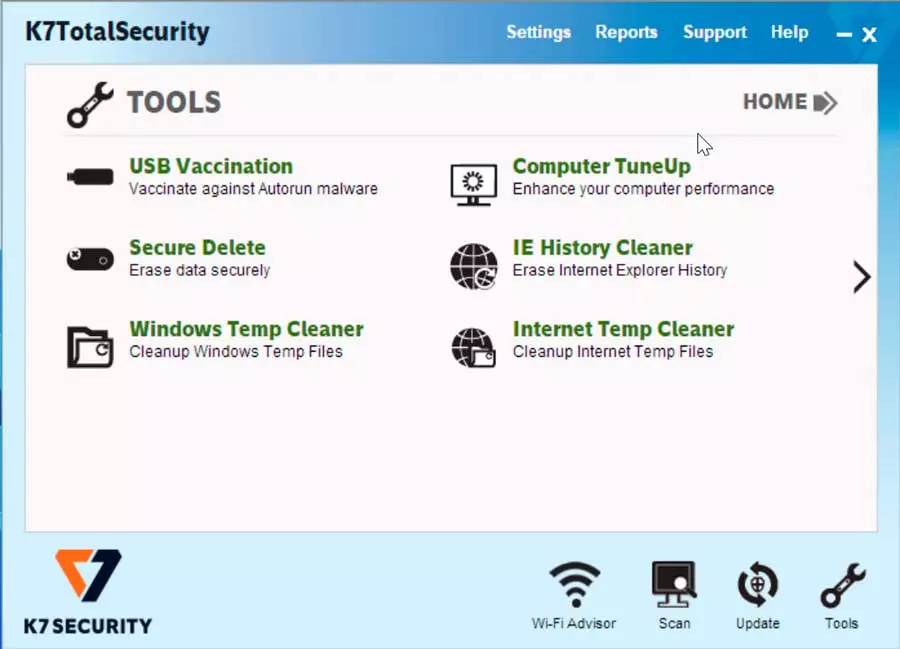Image resolution: width=900 pixels, height=649 pixels.
Task: Launch USB Vaccination tool link
Action: (x=211, y=166)
